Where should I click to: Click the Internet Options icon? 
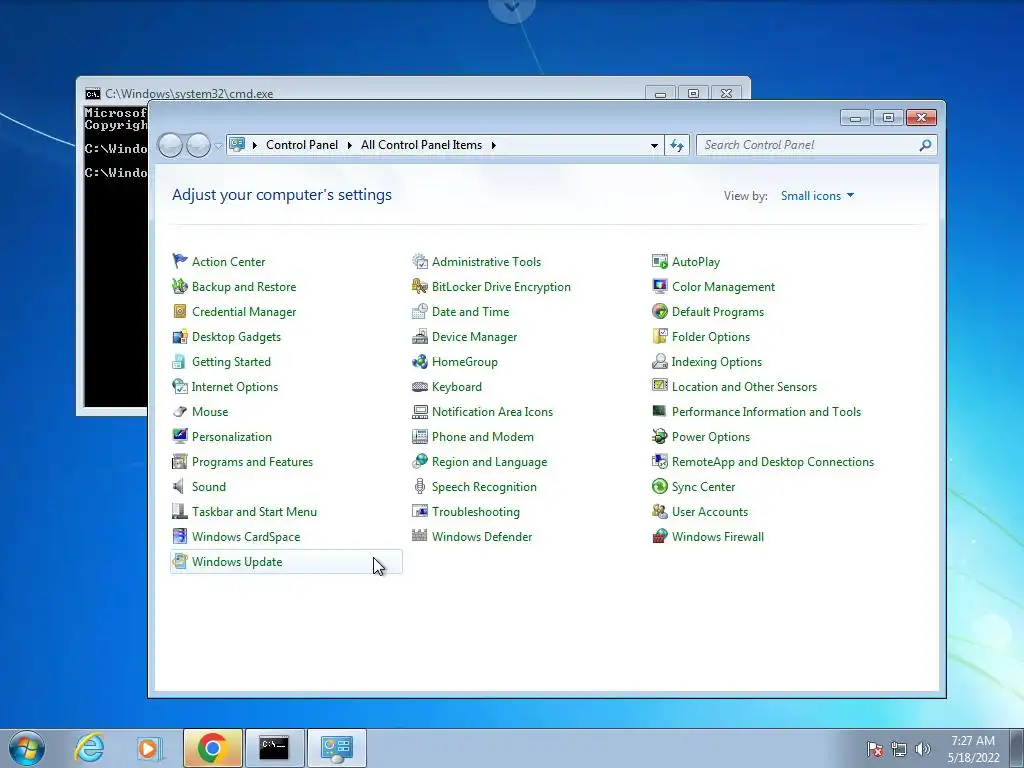point(180,387)
